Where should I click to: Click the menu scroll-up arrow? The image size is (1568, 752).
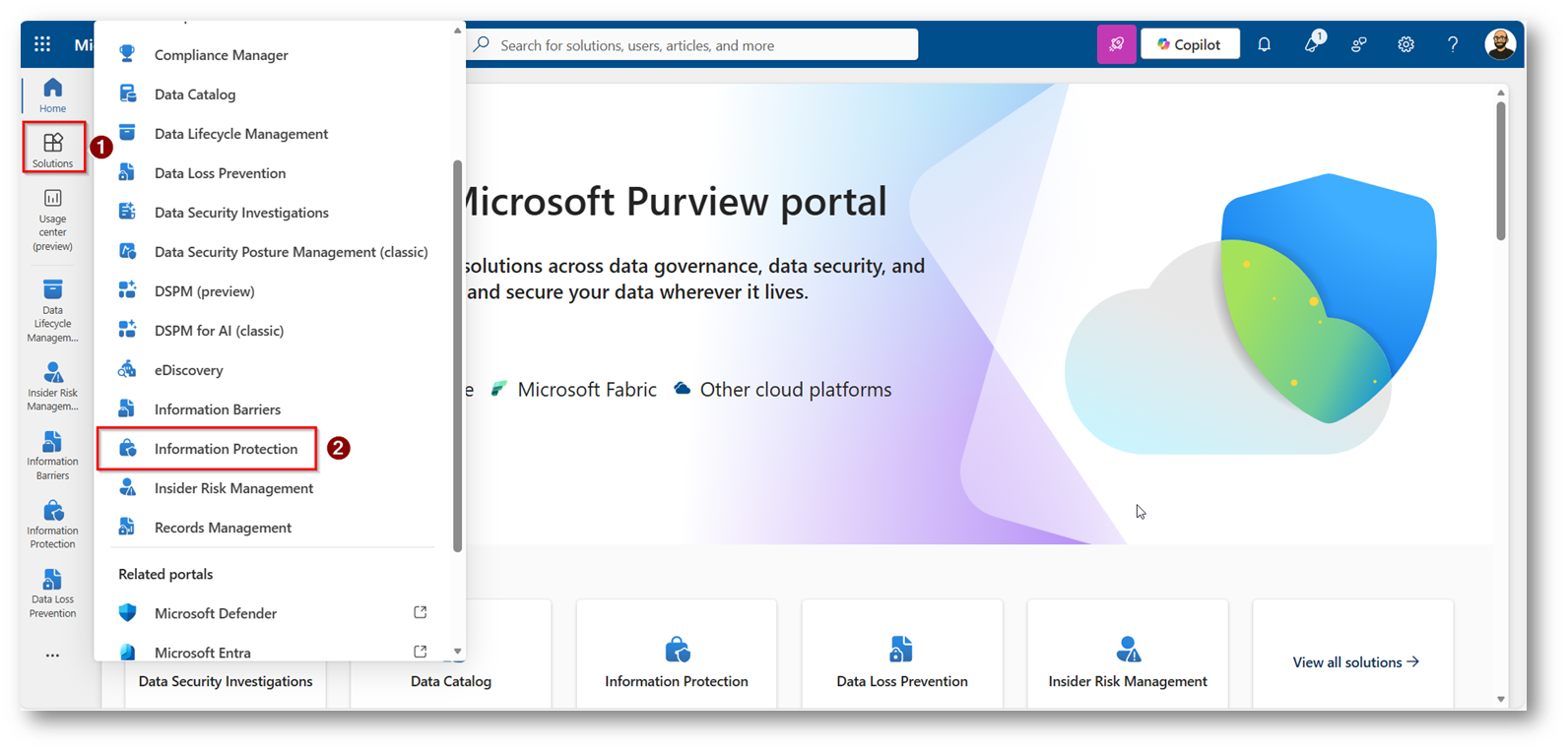[457, 31]
